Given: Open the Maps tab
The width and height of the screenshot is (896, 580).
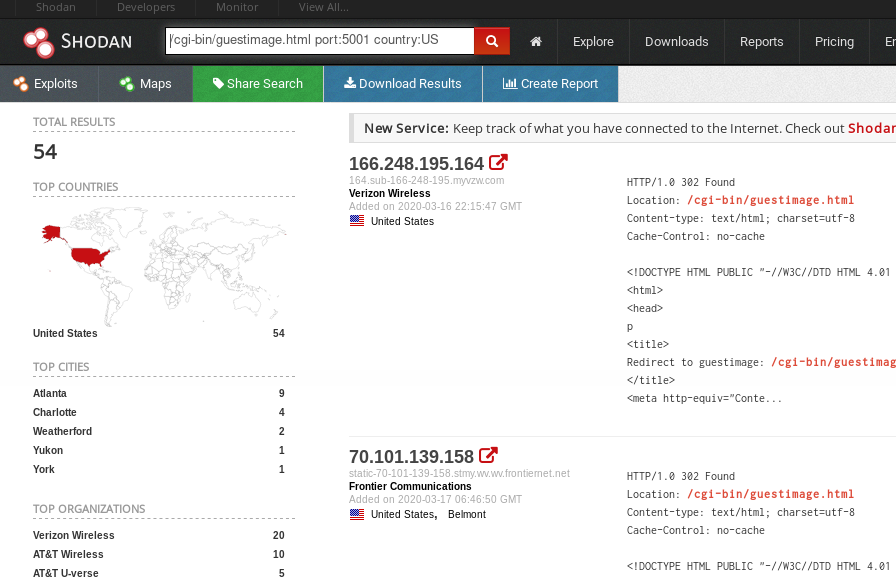Looking at the screenshot, I should click(146, 83).
